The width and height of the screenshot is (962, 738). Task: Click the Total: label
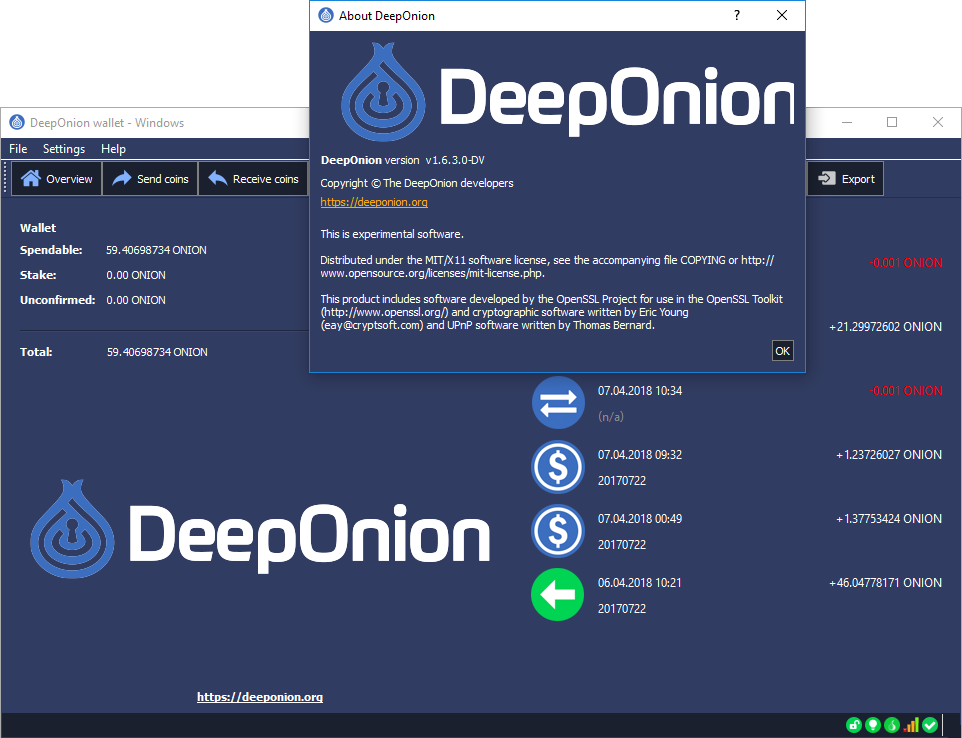(36, 352)
